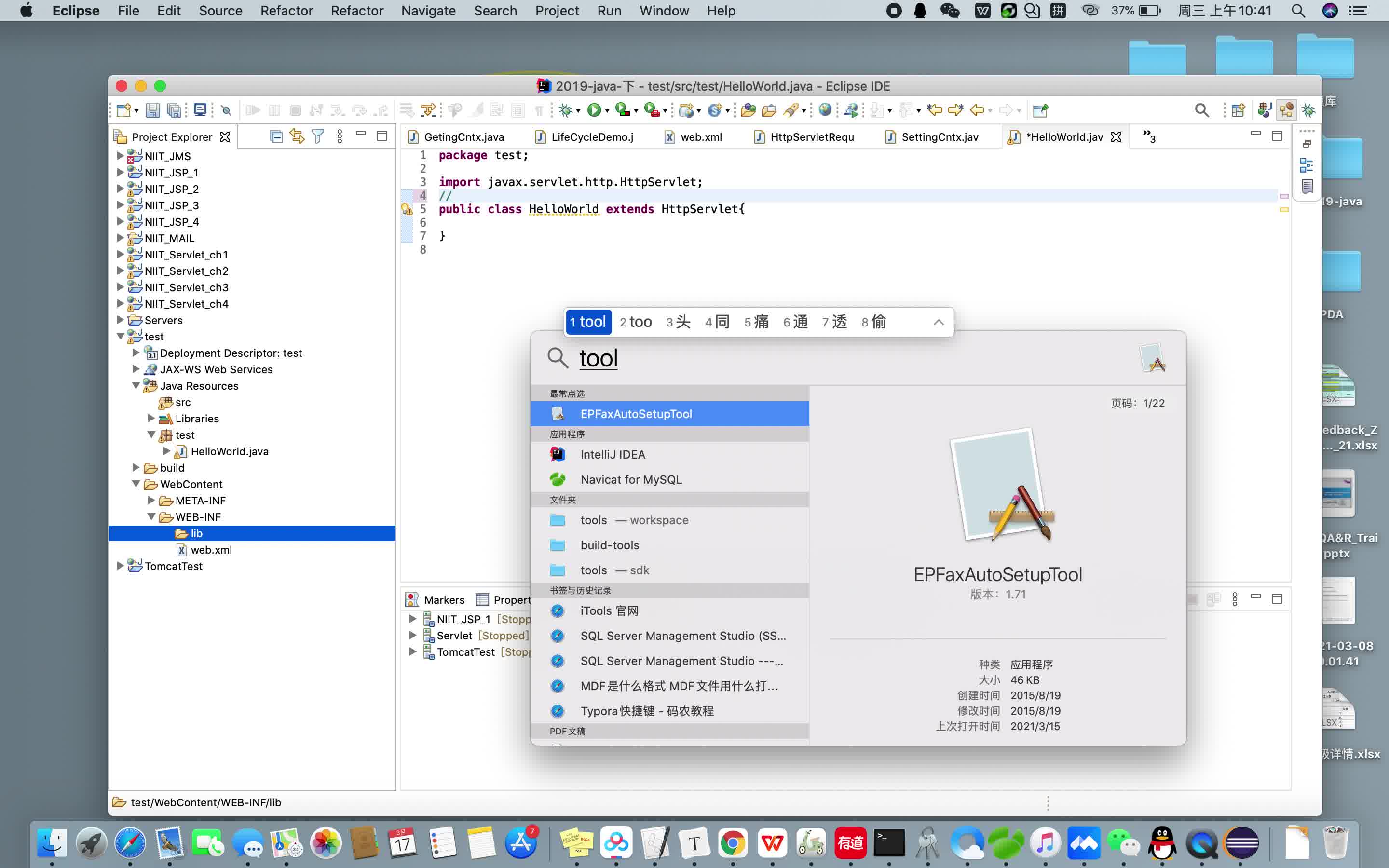Click the Save All toolbar icon
1389x868 pixels.
point(174,110)
